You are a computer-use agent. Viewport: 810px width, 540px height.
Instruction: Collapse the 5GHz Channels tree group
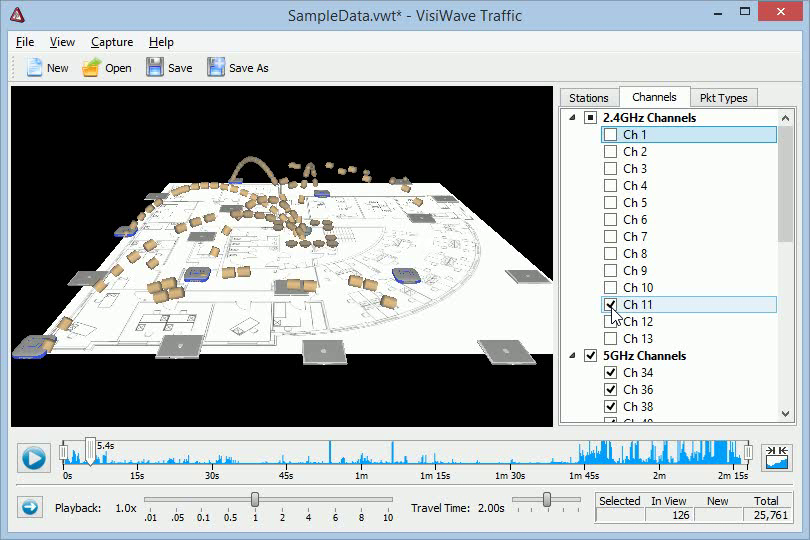point(572,356)
